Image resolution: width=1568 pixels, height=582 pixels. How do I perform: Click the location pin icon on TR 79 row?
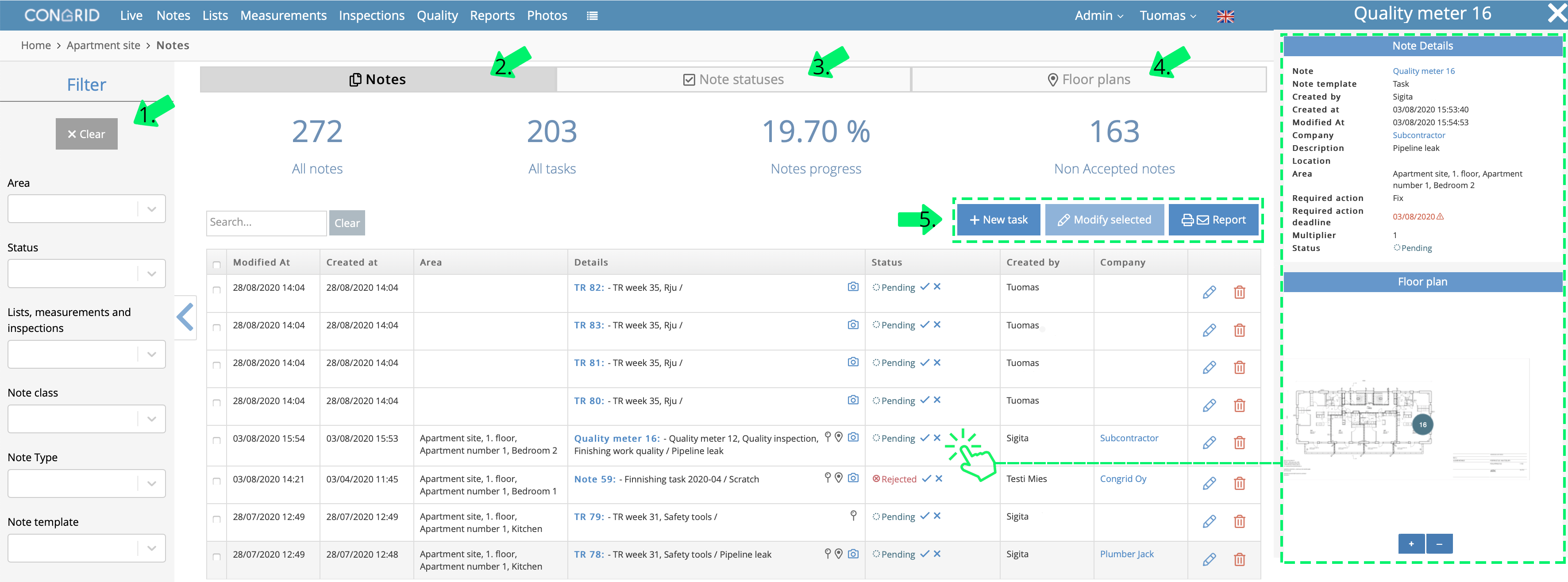click(x=853, y=516)
